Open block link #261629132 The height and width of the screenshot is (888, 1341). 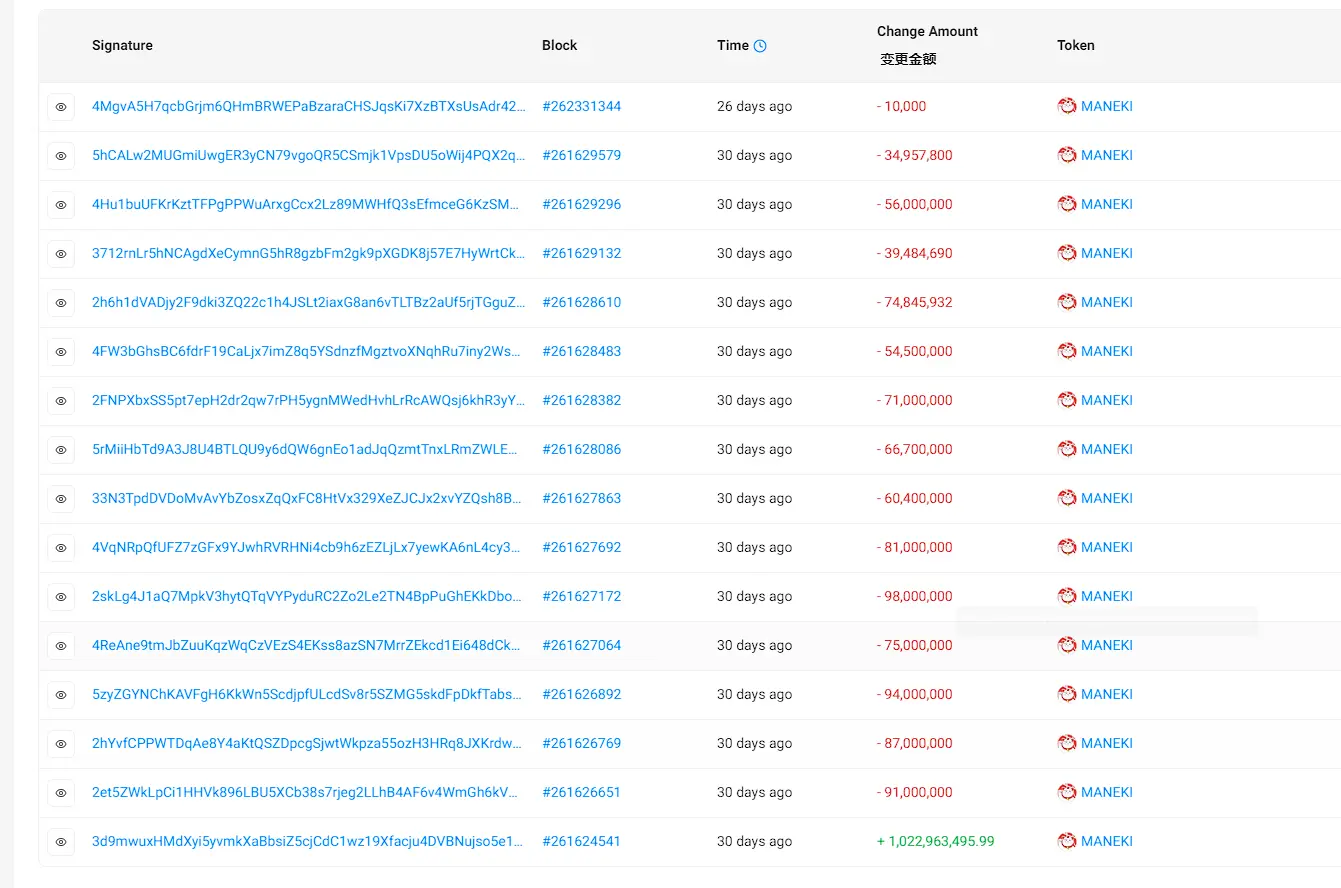581,253
